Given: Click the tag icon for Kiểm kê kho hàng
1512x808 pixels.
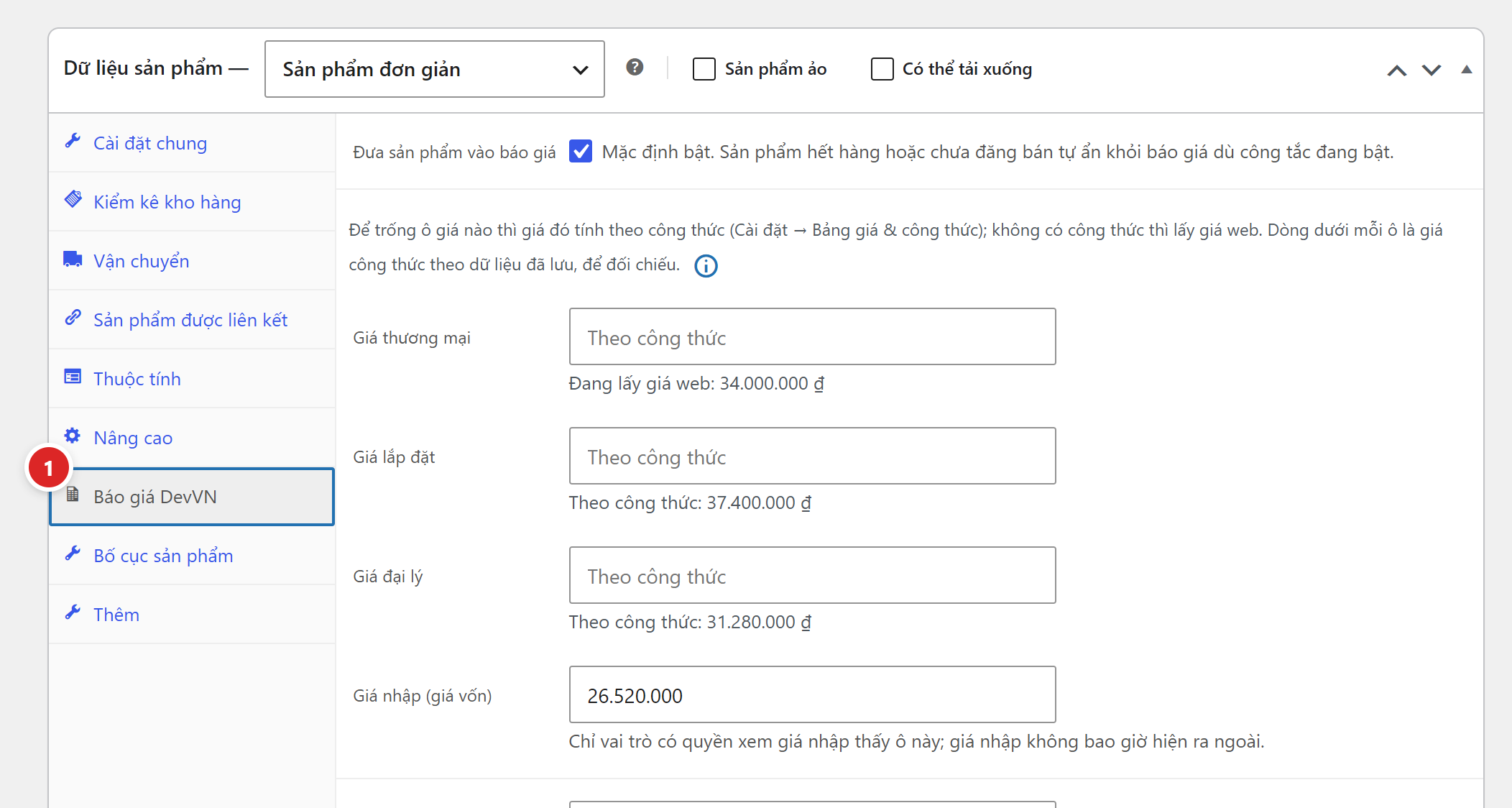Looking at the screenshot, I should point(73,200).
